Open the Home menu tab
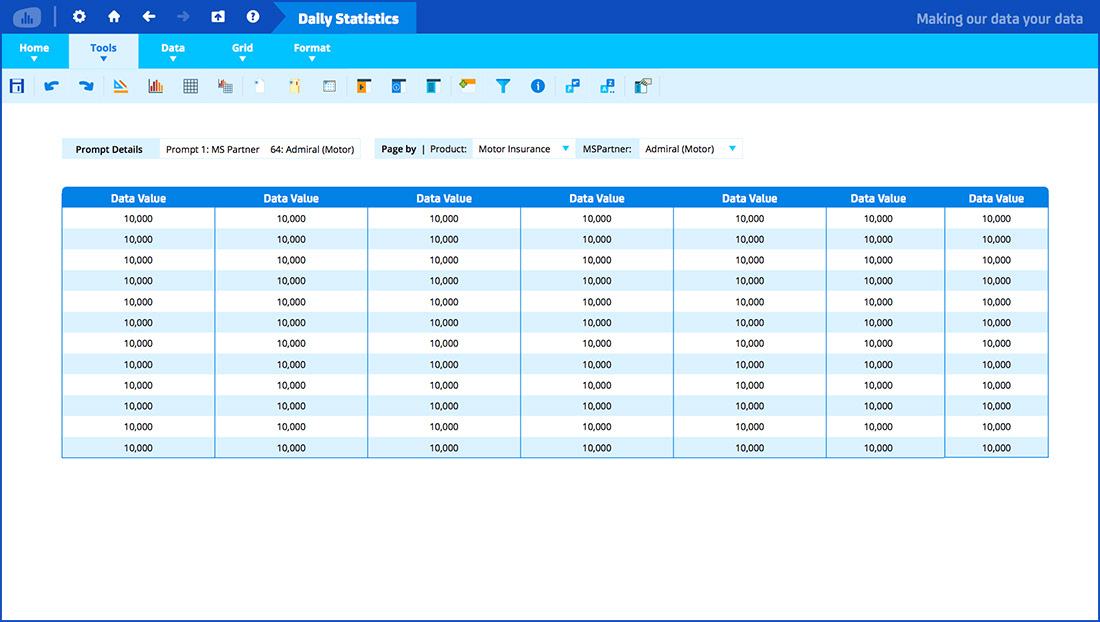The image size is (1100, 622). point(34,51)
